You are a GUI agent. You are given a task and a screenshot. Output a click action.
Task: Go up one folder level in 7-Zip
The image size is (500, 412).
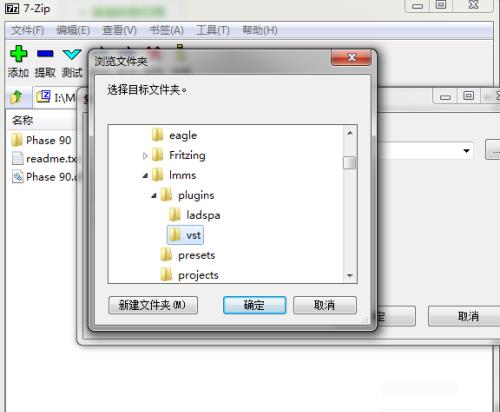point(16,97)
